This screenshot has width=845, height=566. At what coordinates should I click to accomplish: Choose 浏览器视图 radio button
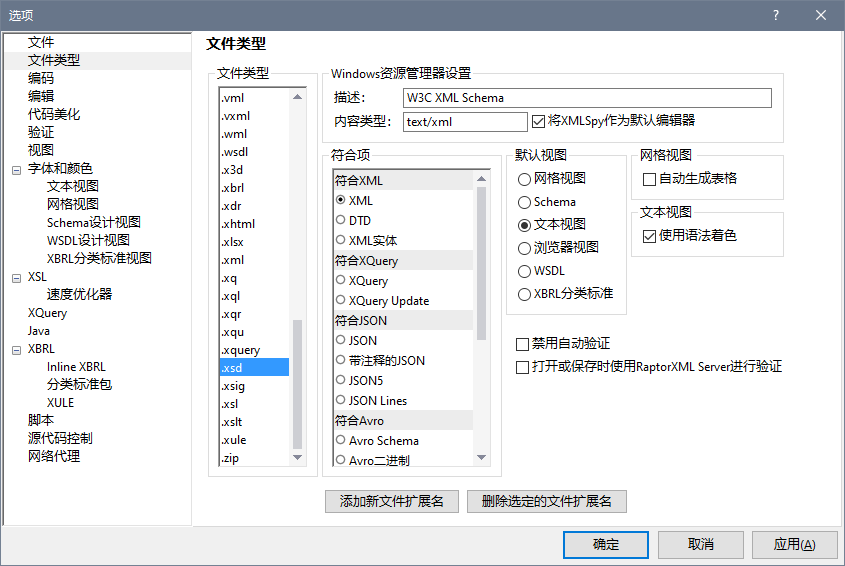[525, 248]
